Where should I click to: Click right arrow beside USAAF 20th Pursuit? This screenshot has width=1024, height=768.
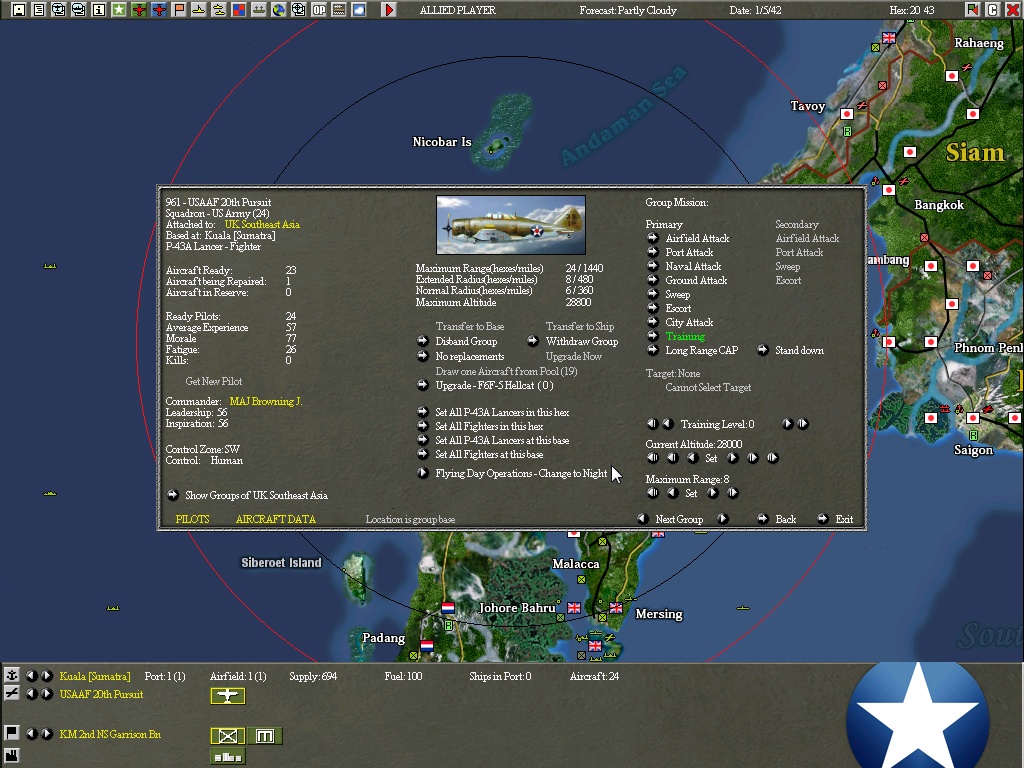click(47, 694)
